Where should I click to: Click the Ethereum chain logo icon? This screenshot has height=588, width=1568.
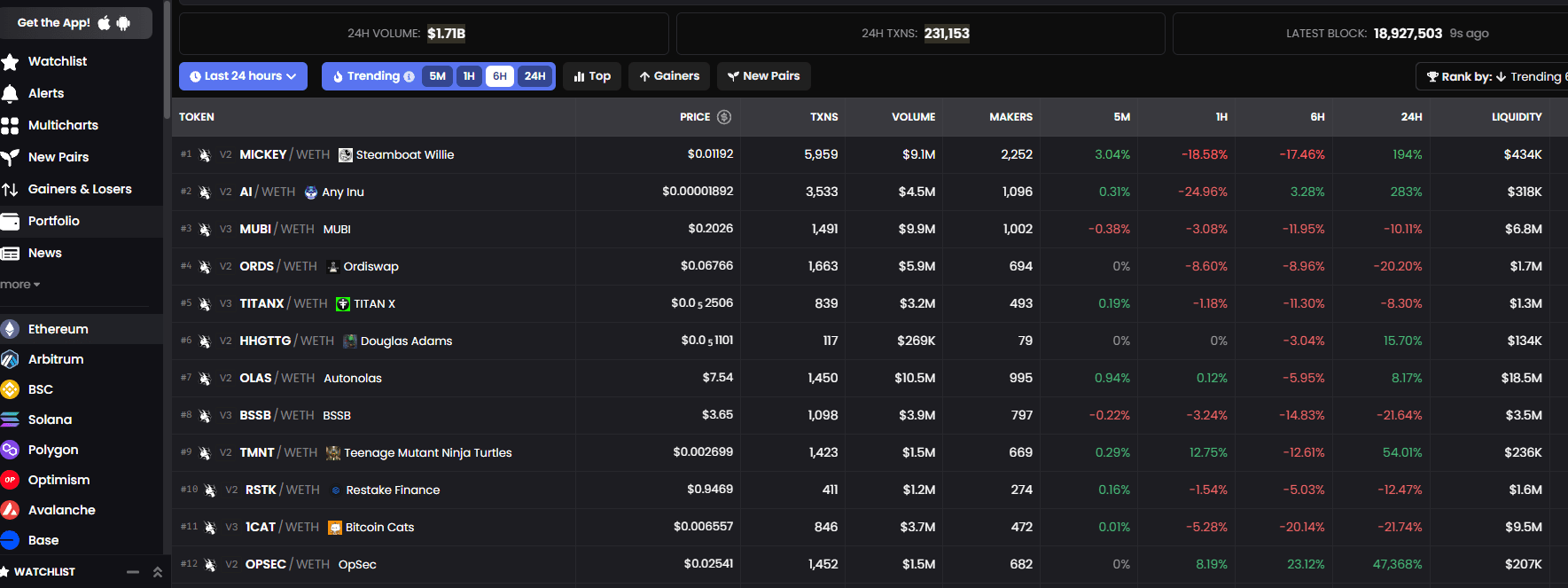click(10, 330)
